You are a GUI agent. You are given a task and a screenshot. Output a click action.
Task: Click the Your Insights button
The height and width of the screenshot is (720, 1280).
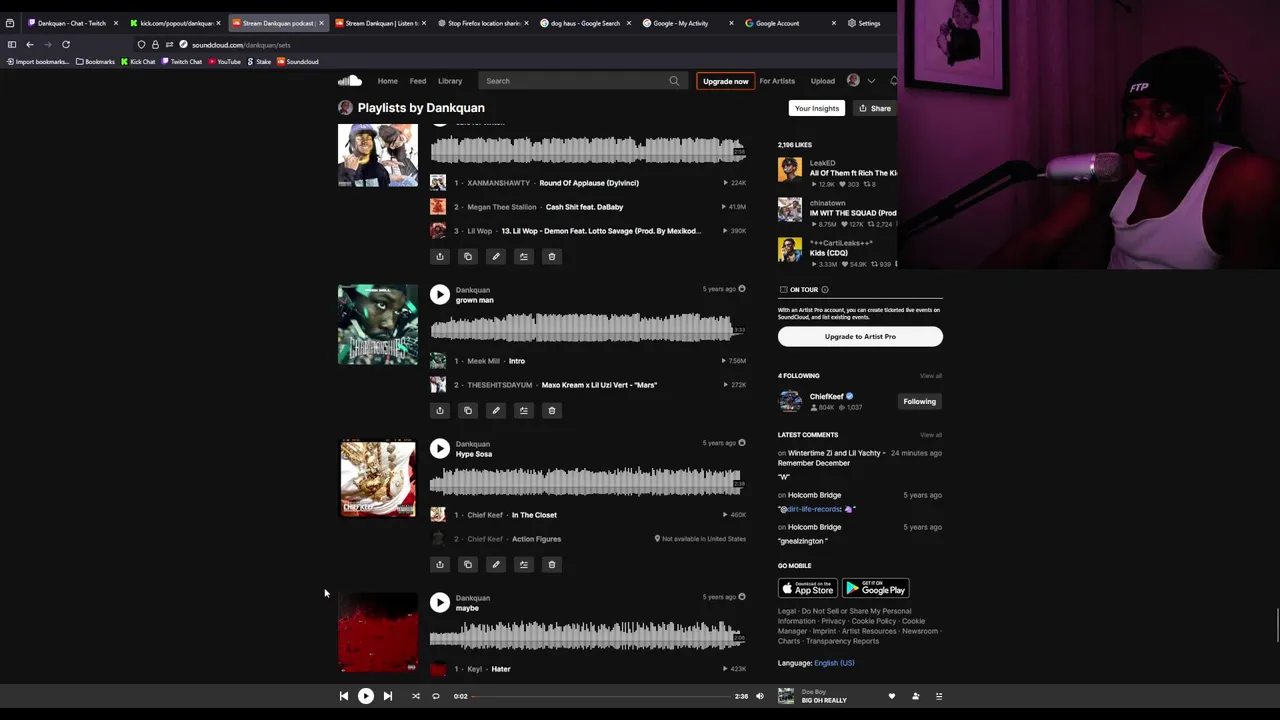tap(817, 108)
